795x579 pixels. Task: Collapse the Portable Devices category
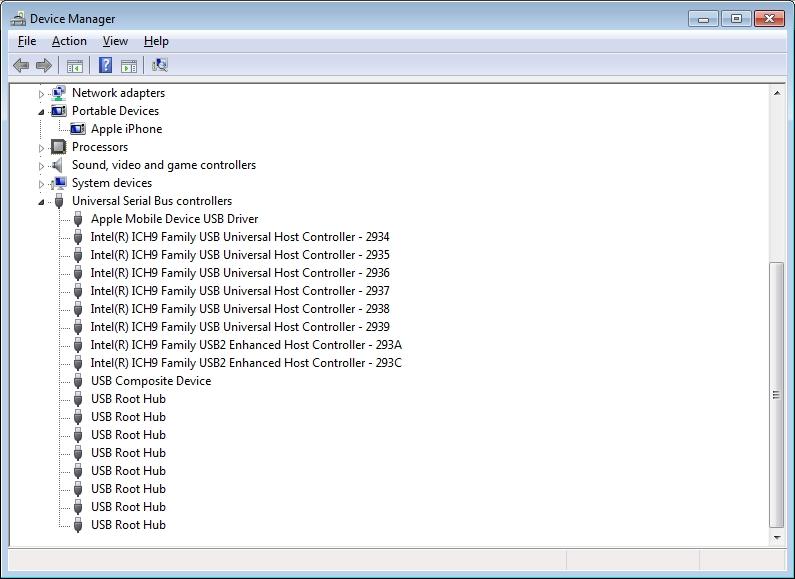[x=42, y=112]
